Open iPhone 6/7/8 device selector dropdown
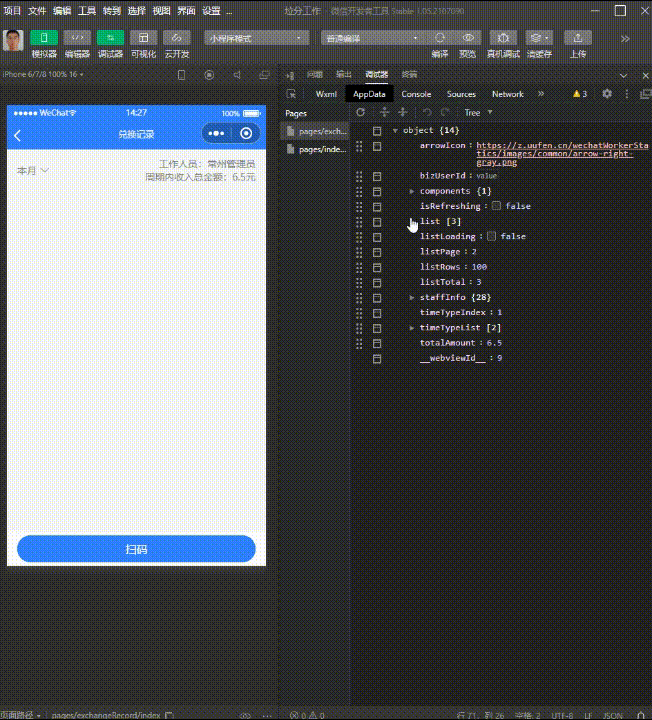The image size is (652, 720). click(44, 74)
